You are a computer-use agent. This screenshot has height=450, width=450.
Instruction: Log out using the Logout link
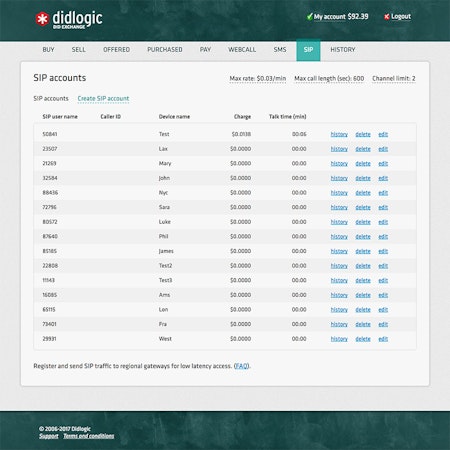401,16
